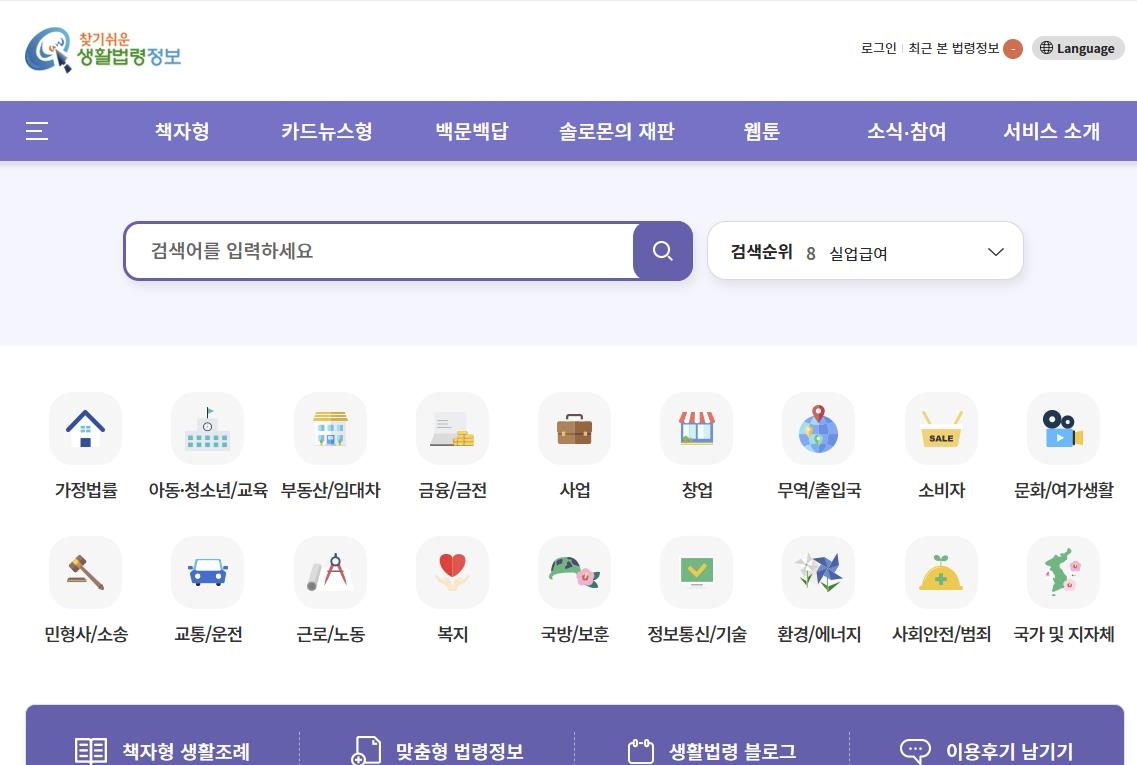Go to the 웹툰 menu item

pos(761,131)
